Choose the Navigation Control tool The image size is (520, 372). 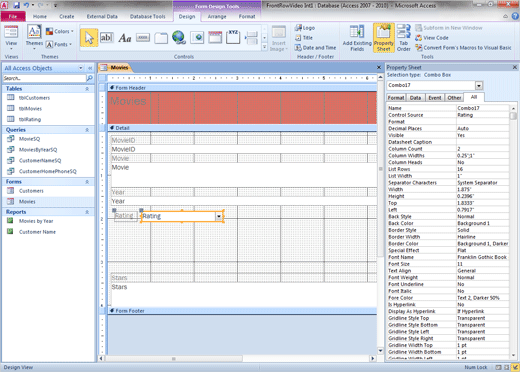pos(215,38)
